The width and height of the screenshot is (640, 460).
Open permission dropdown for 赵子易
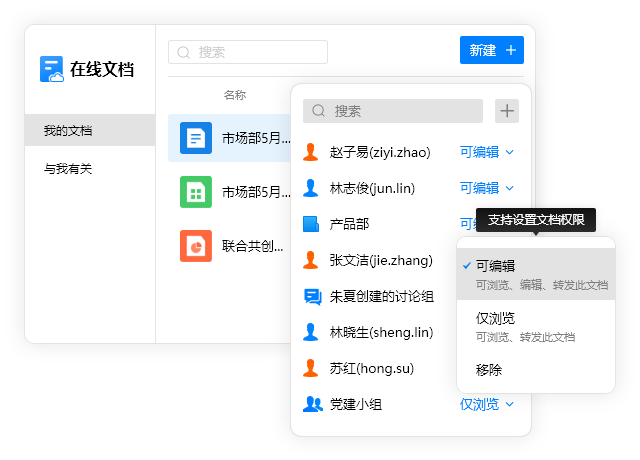pos(487,152)
